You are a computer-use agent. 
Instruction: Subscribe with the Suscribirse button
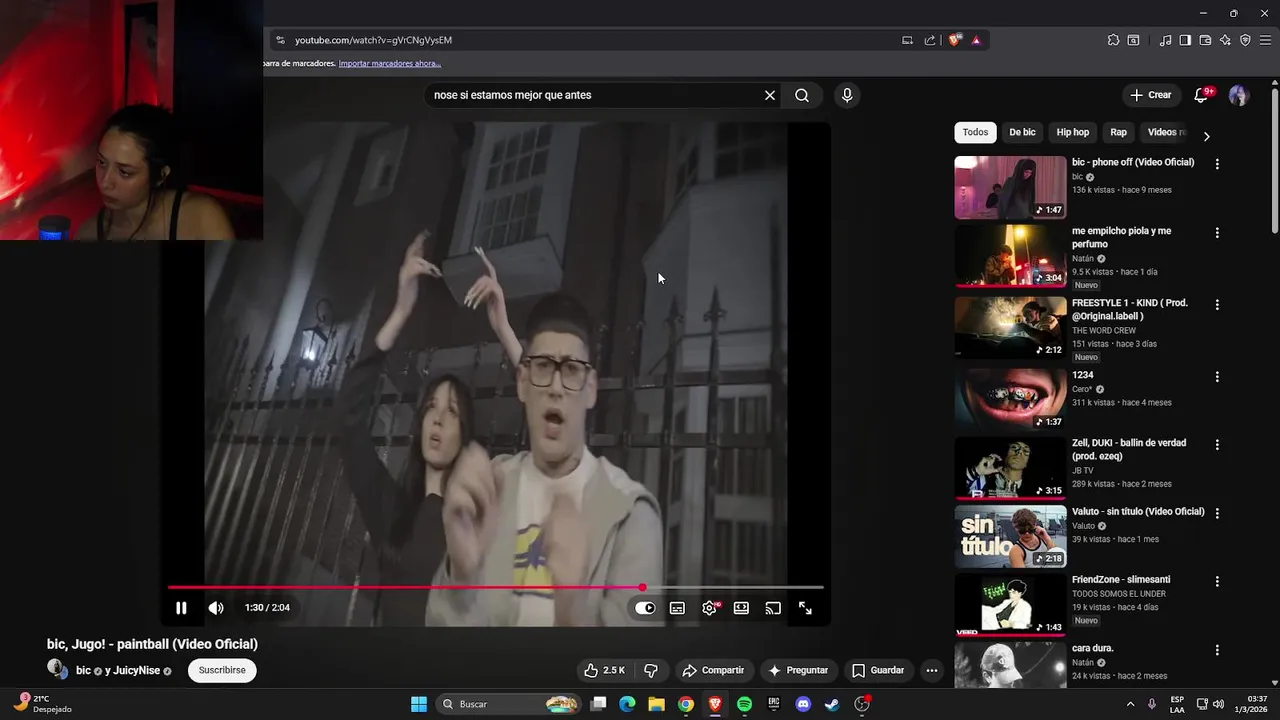click(222, 670)
